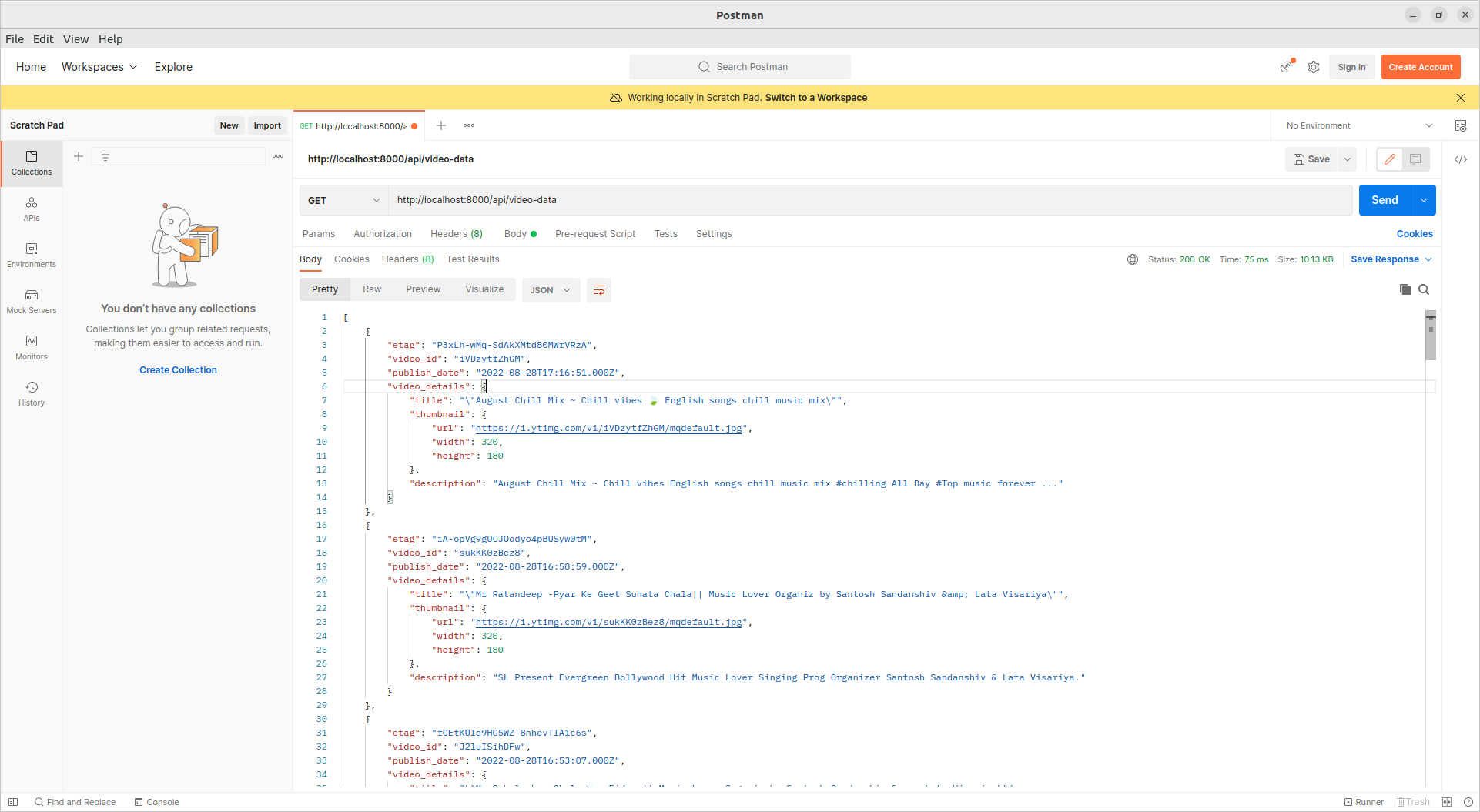Click the Import button
Image resolution: width=1480 pixels, height=812 pixels.
[x=267, y=125]
